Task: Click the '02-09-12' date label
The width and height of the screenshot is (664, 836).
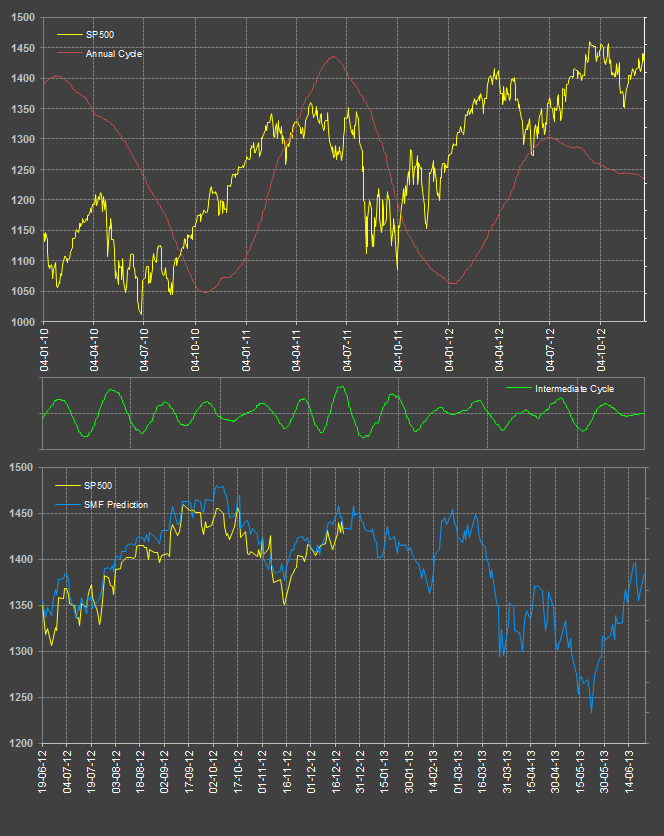Action: point(164,771)
